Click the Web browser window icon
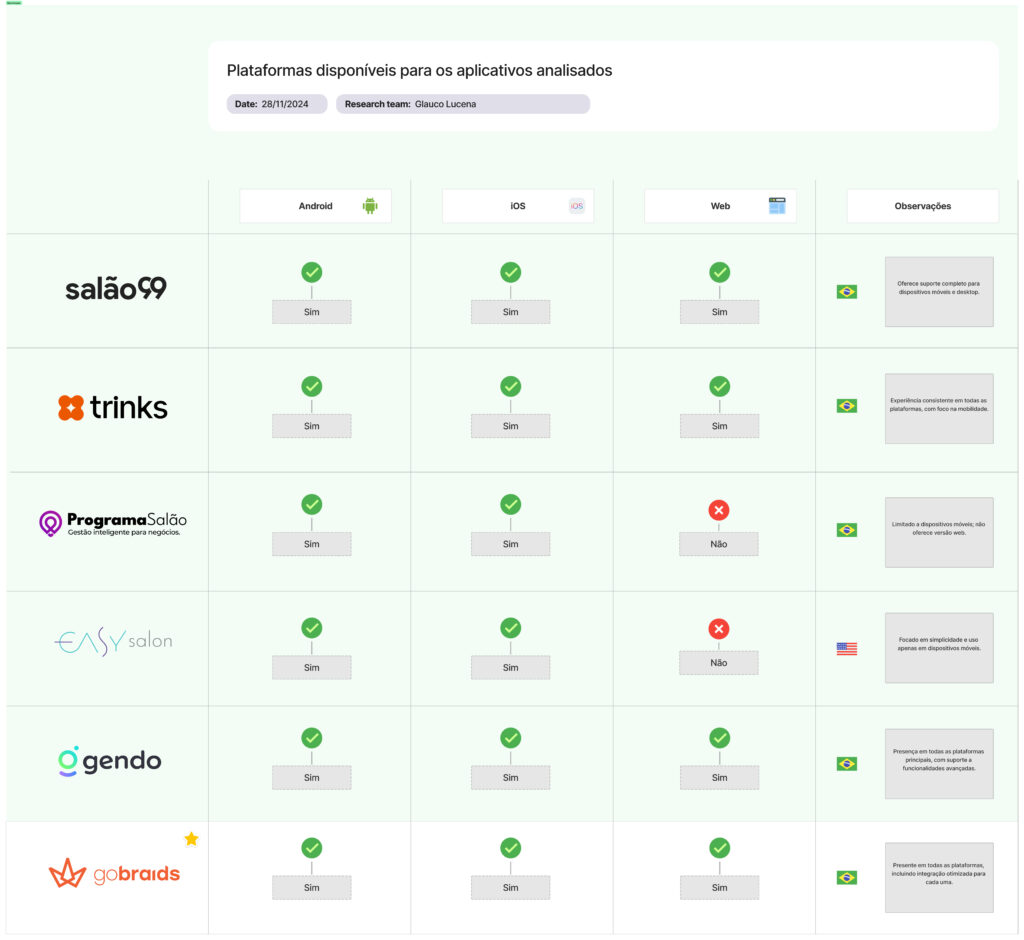 (x=777, y=206)
